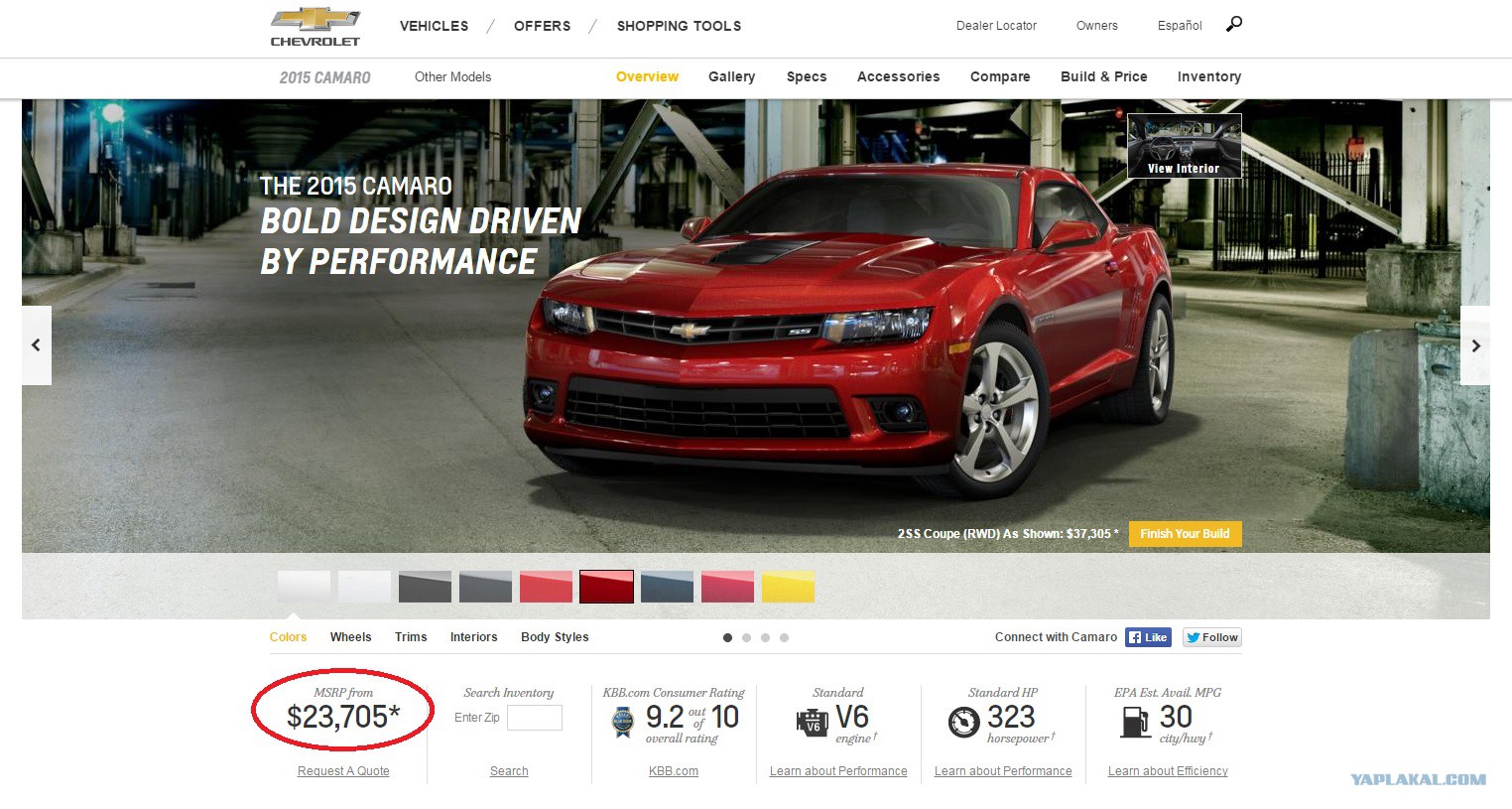1512x809 pixels.
Task: Click Learn about Performance under V6 engine
Action: [838, 771]
